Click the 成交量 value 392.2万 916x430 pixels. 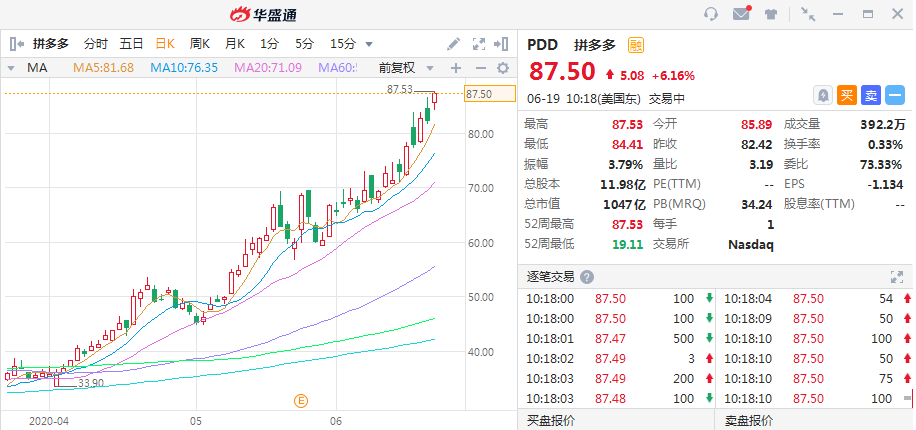[x=883, y=124]
